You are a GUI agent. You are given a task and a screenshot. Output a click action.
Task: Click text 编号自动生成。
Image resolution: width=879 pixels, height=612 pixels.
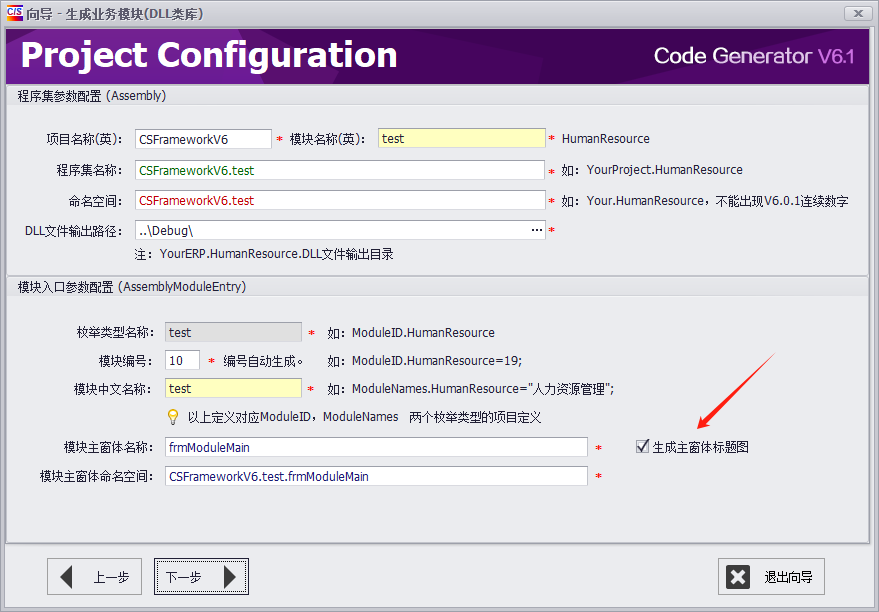(x=263, y=361)
